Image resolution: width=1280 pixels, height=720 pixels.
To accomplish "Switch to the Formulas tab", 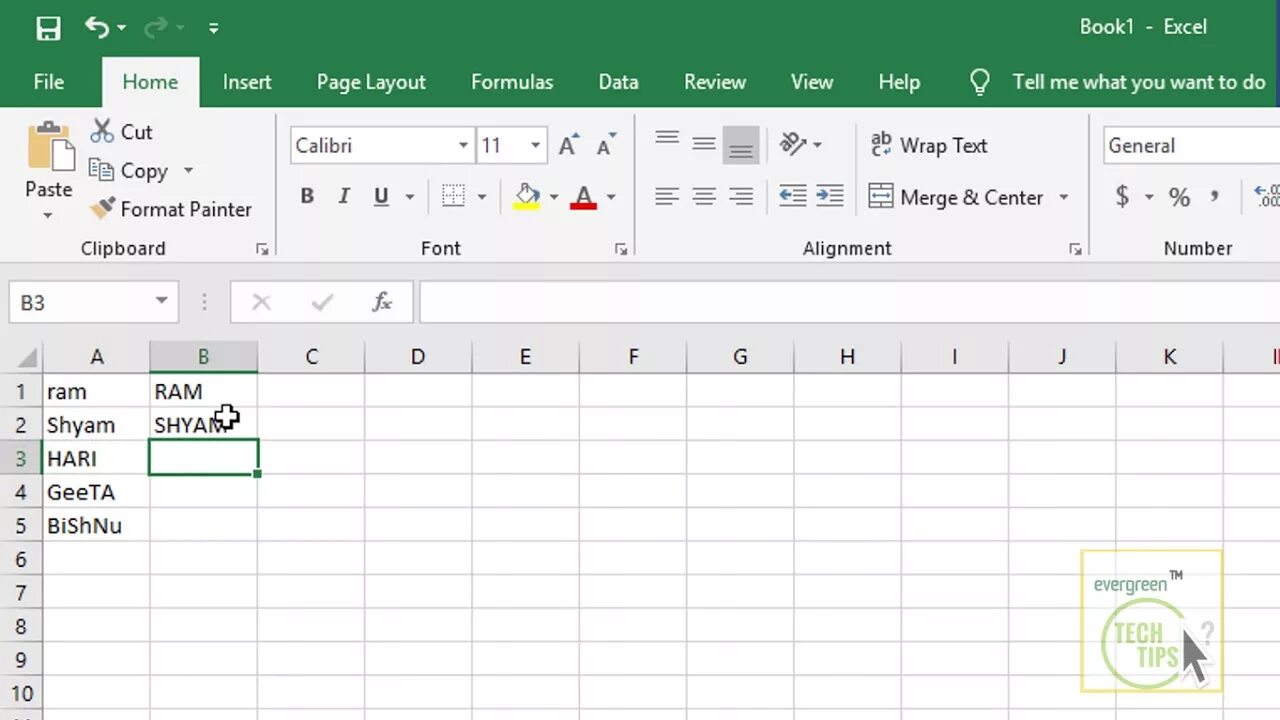I will coord(512,82).
